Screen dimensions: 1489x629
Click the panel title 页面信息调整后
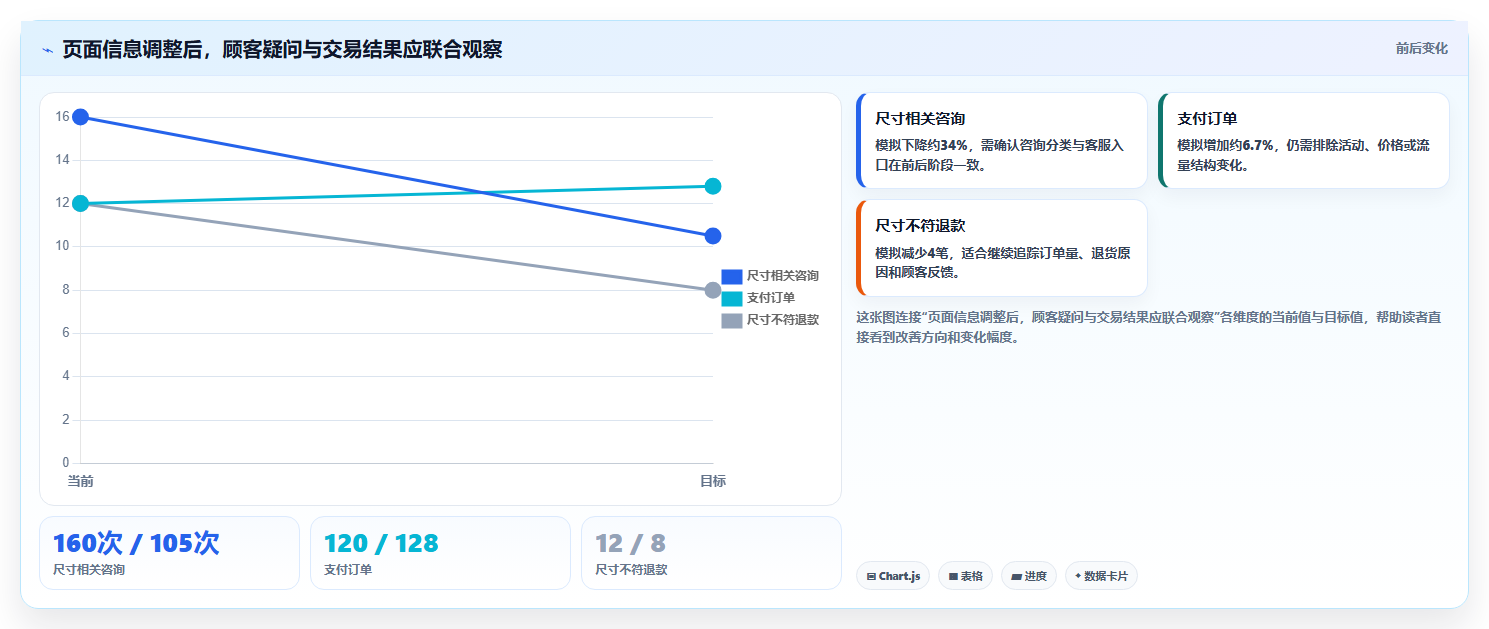282,50
